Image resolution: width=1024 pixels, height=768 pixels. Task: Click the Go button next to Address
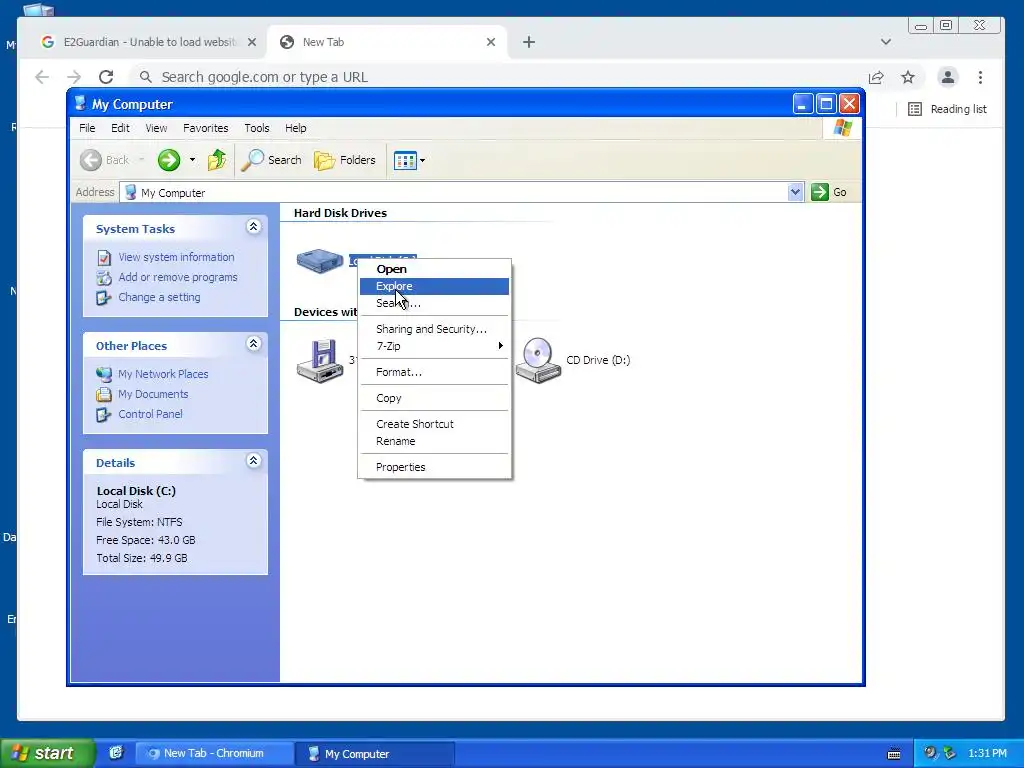pos(829,192)
